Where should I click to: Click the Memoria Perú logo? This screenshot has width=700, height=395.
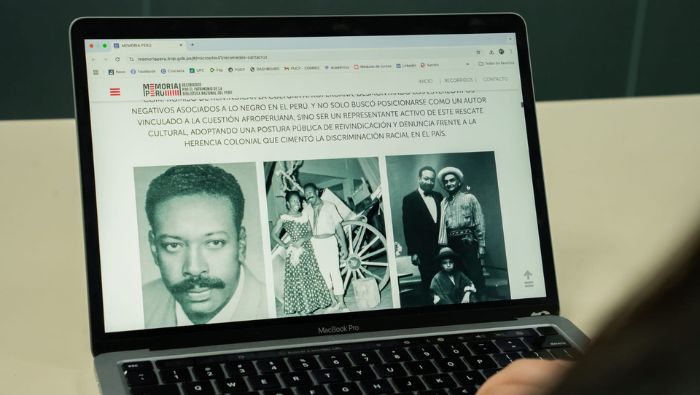[188, 89]
